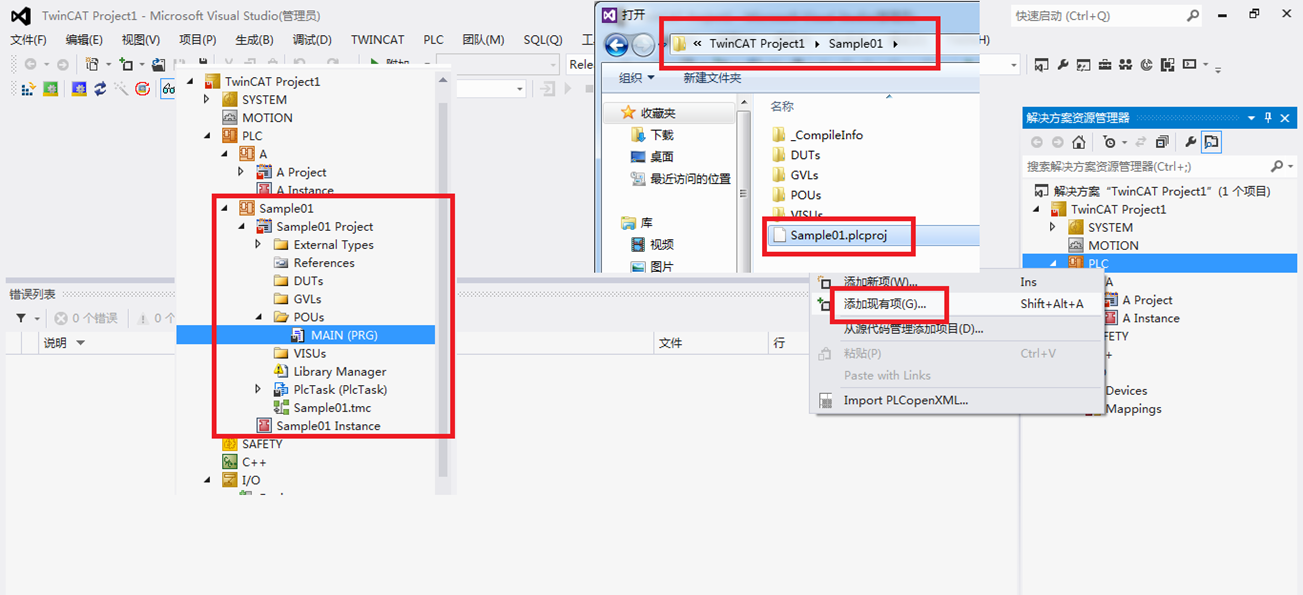The width and height of the screenshot is (1303, 595).
Task: Click the Open File toolbar icon
Action: pos(158,64)
